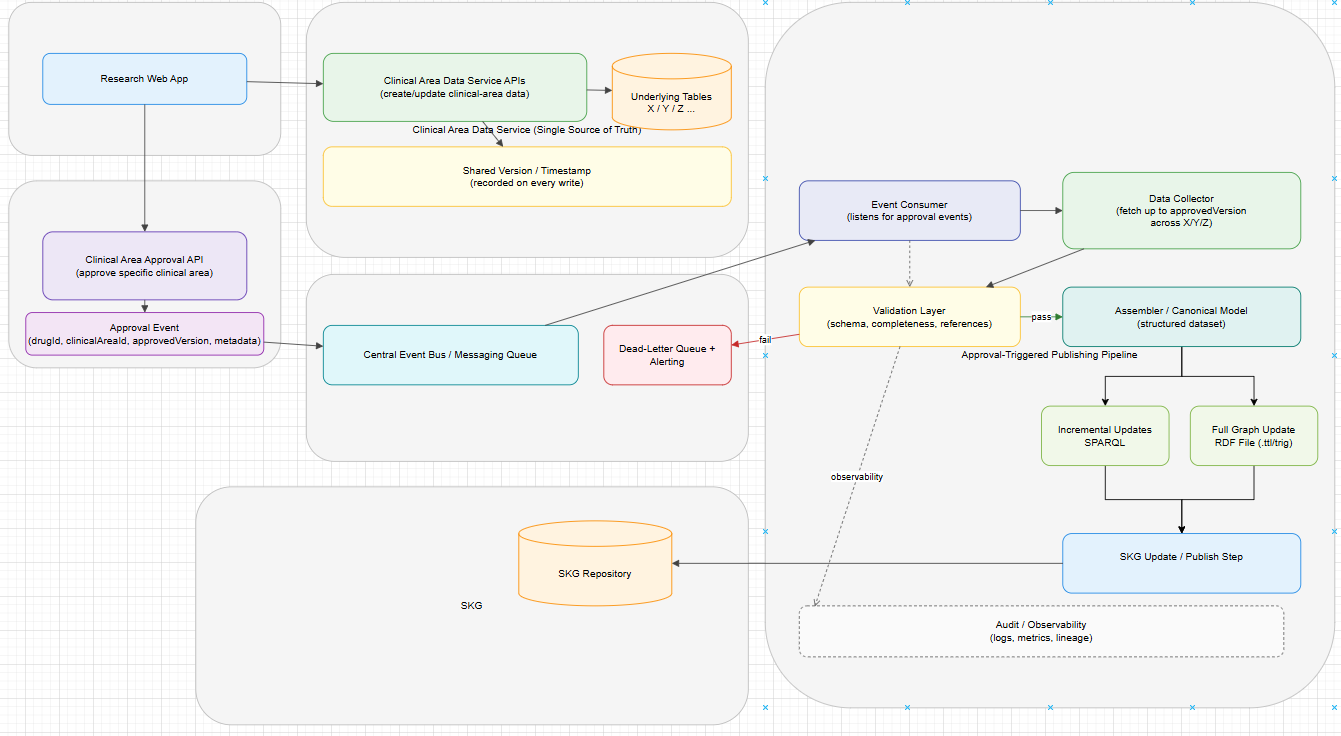
Task: Select the dashed Audit / Observability box
Action: coord(1040,631)
